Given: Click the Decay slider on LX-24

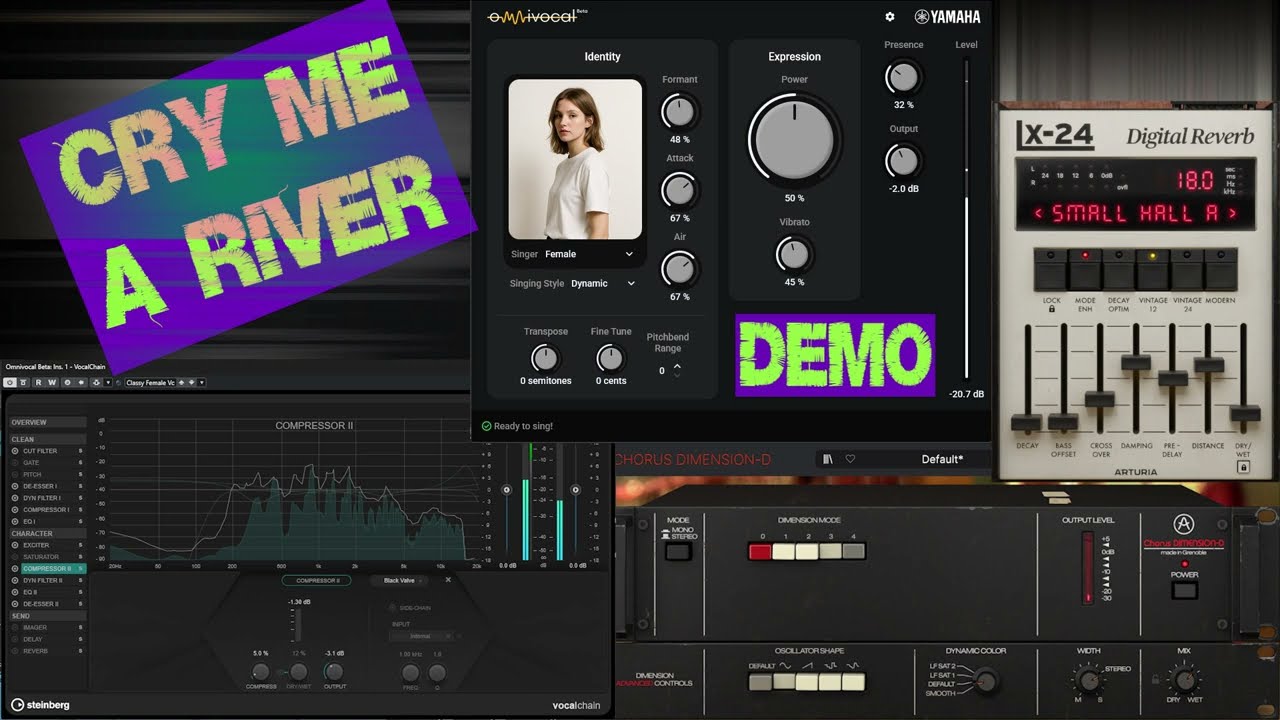Looking at the screenshot, I should point(1027,423).
